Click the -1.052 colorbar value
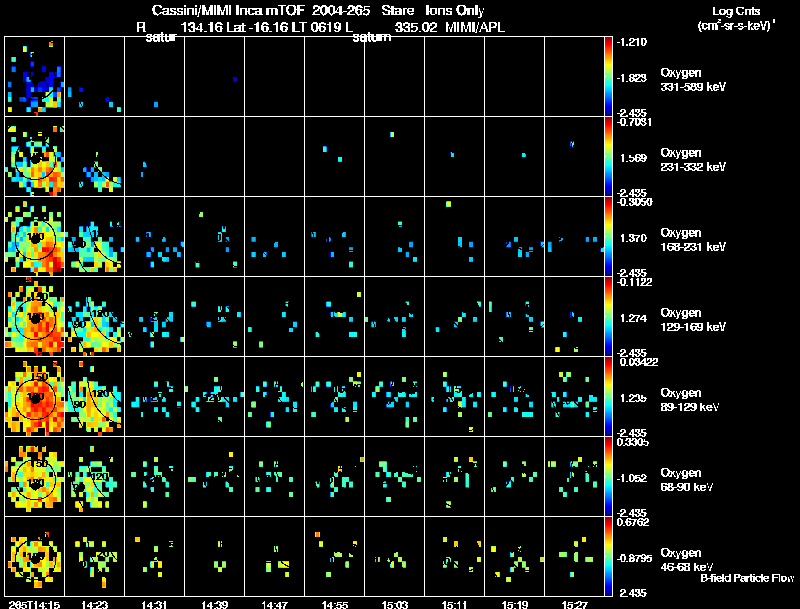This screenshot has height=609, width=800. (x=632, y=478)
